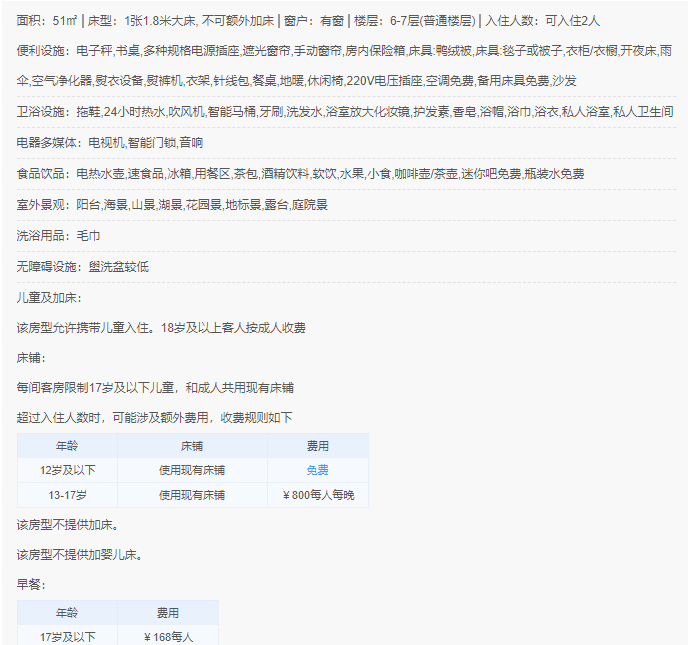The height and width of the screenshot is (645, 688).
Task: Click the blue 免费 fee link
Action: click(x=317, y=470)
